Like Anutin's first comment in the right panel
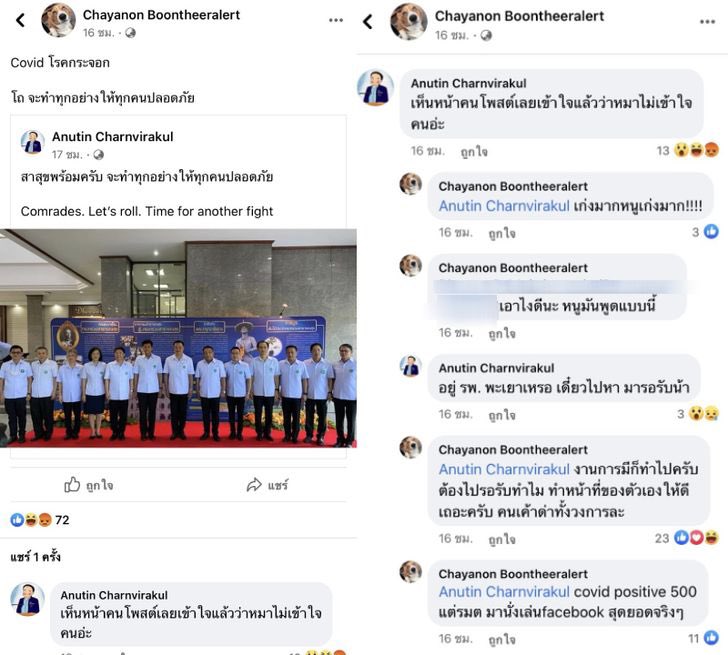 (x=474, y=151)
